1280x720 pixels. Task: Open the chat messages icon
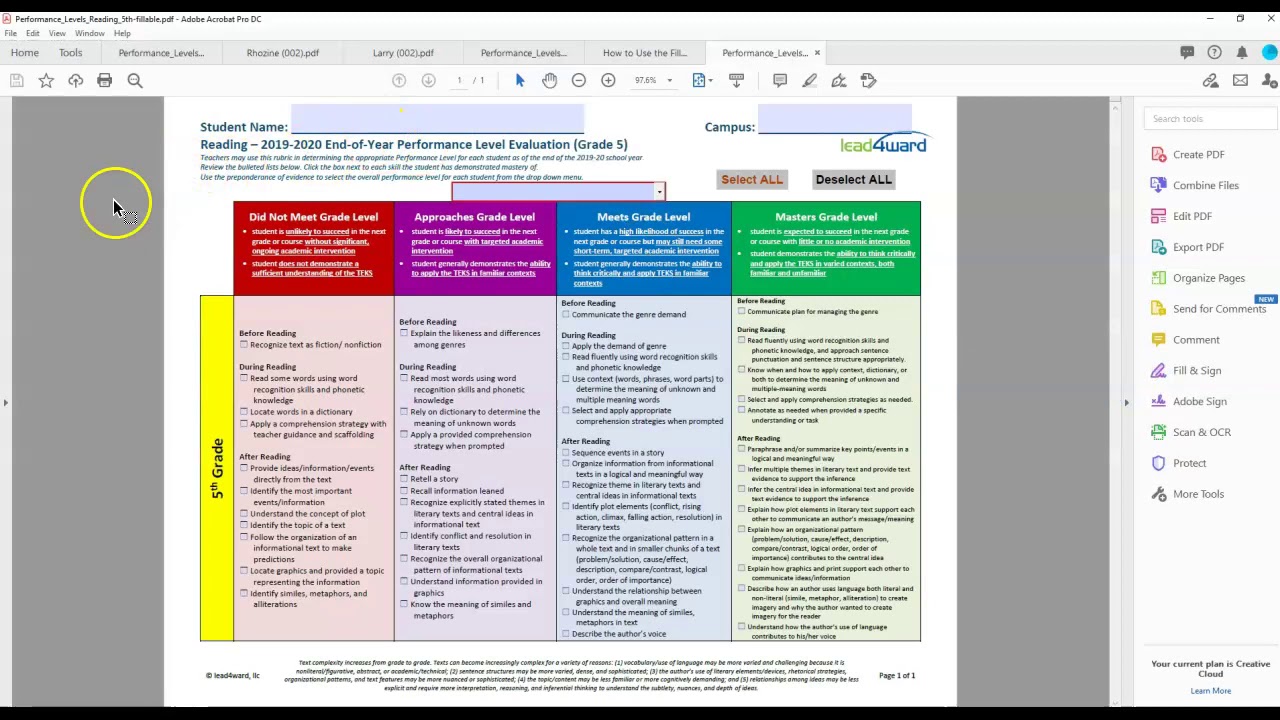[x=1187, y=52]
